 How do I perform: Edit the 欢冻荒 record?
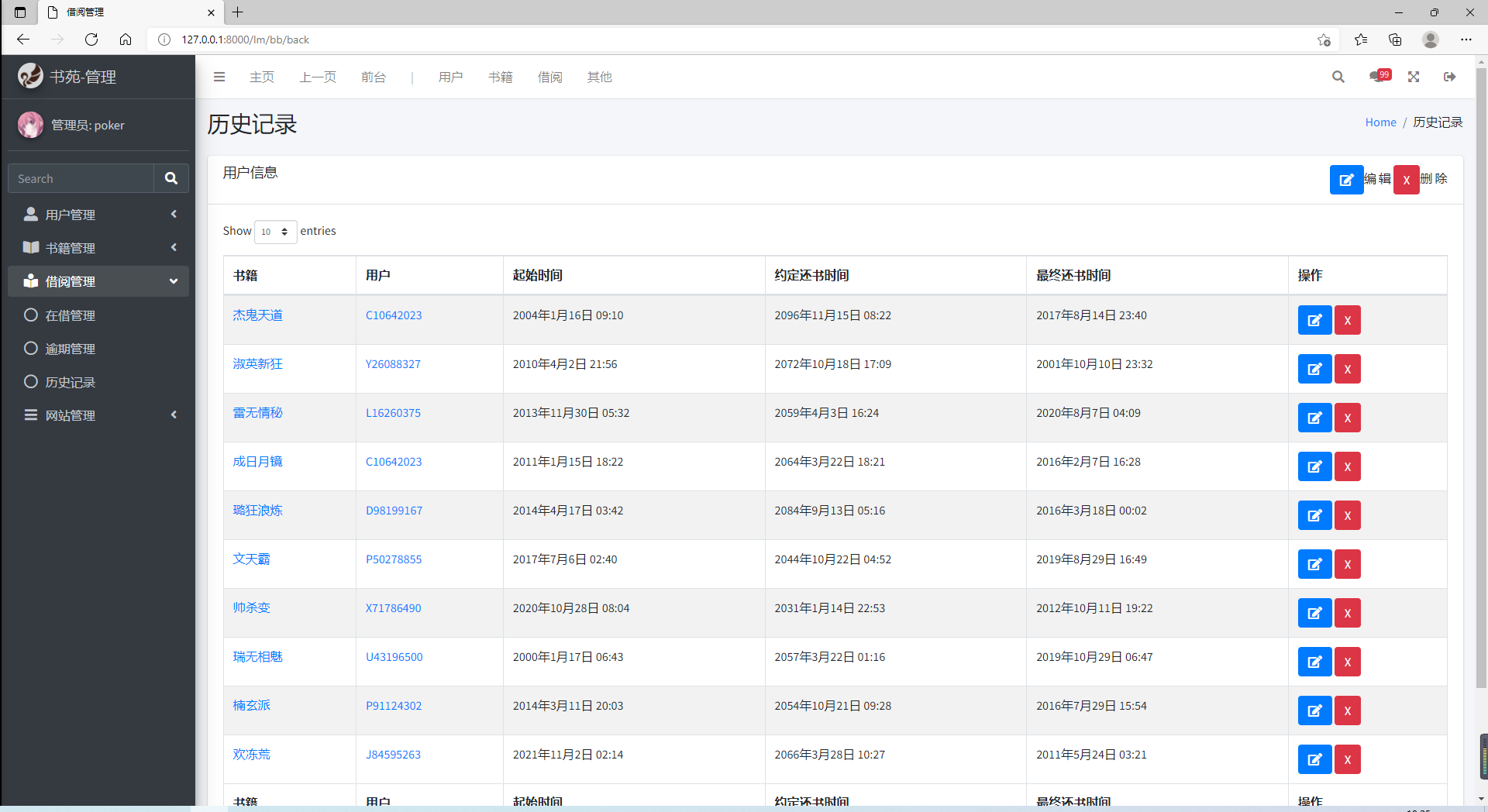point(1314,759)
